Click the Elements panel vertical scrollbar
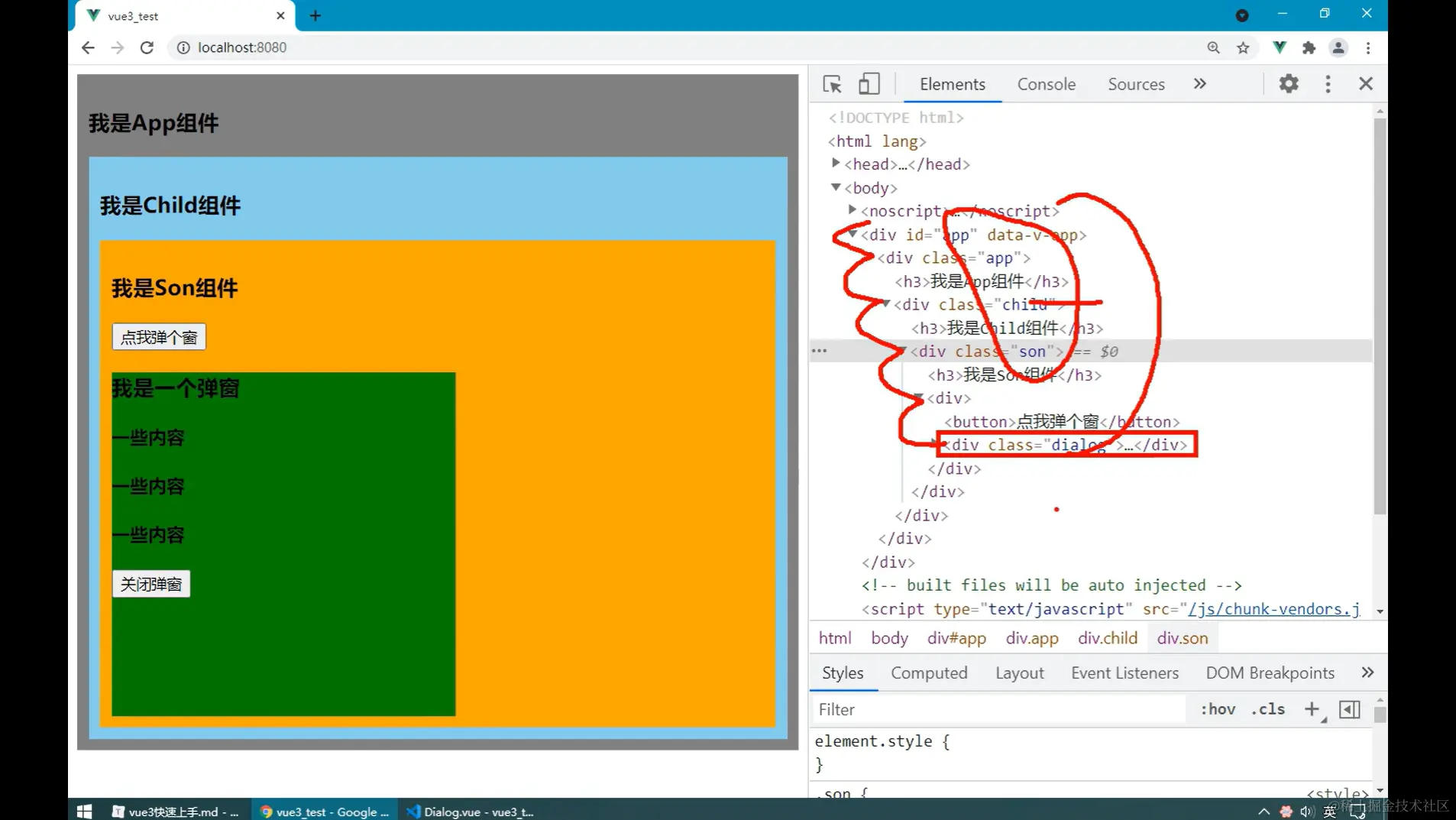The width and height of the screenshot is (1456, 820). (x=1380, y=316)
